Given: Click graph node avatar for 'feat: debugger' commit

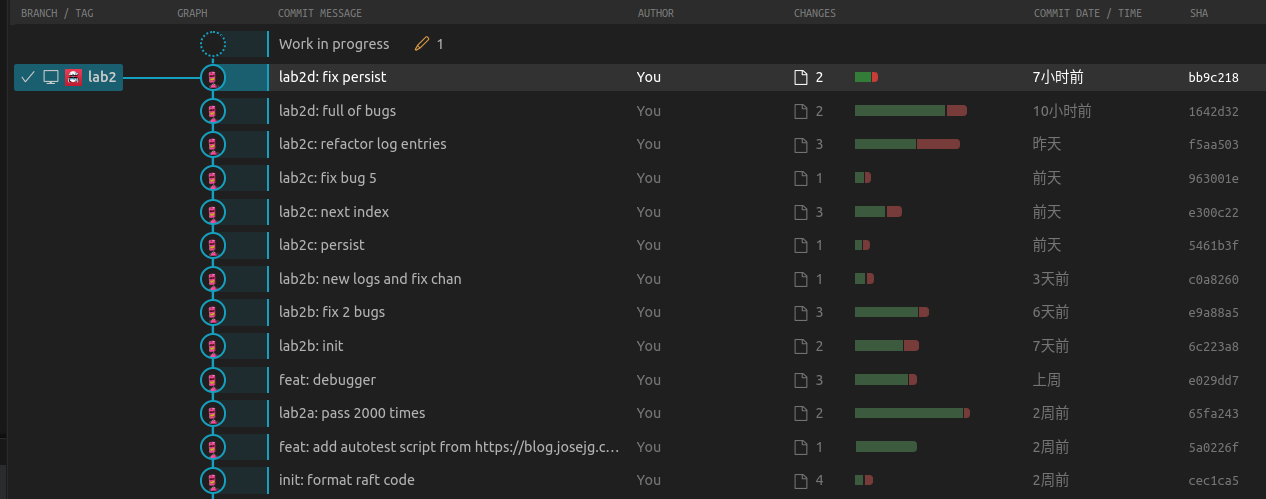Looking at the screenshot, I should [x=212, y=380].
